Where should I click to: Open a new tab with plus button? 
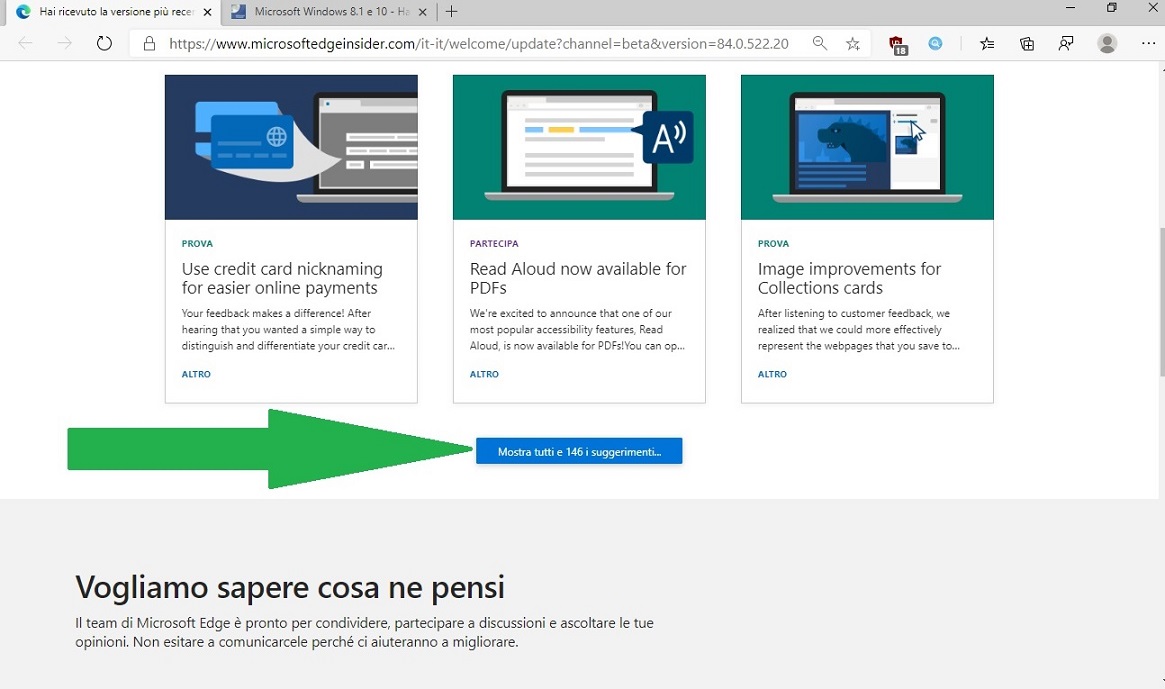coord(451,11)
